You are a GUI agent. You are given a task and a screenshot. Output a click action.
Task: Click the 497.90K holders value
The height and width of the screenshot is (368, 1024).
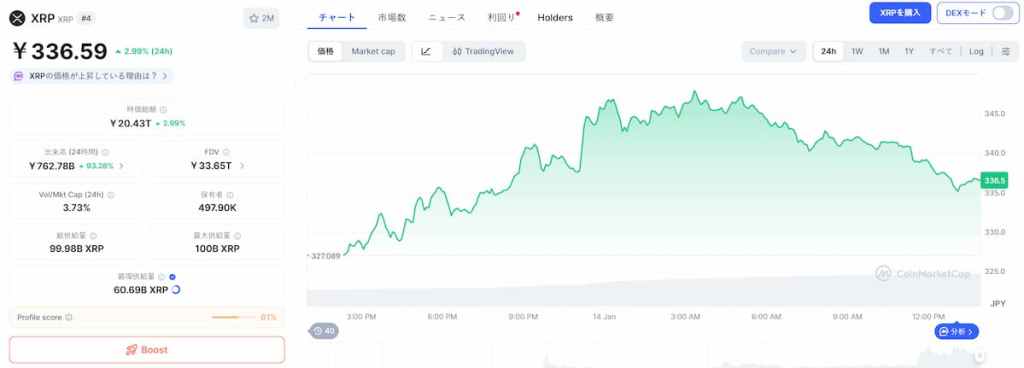click(x=217, y=207)
